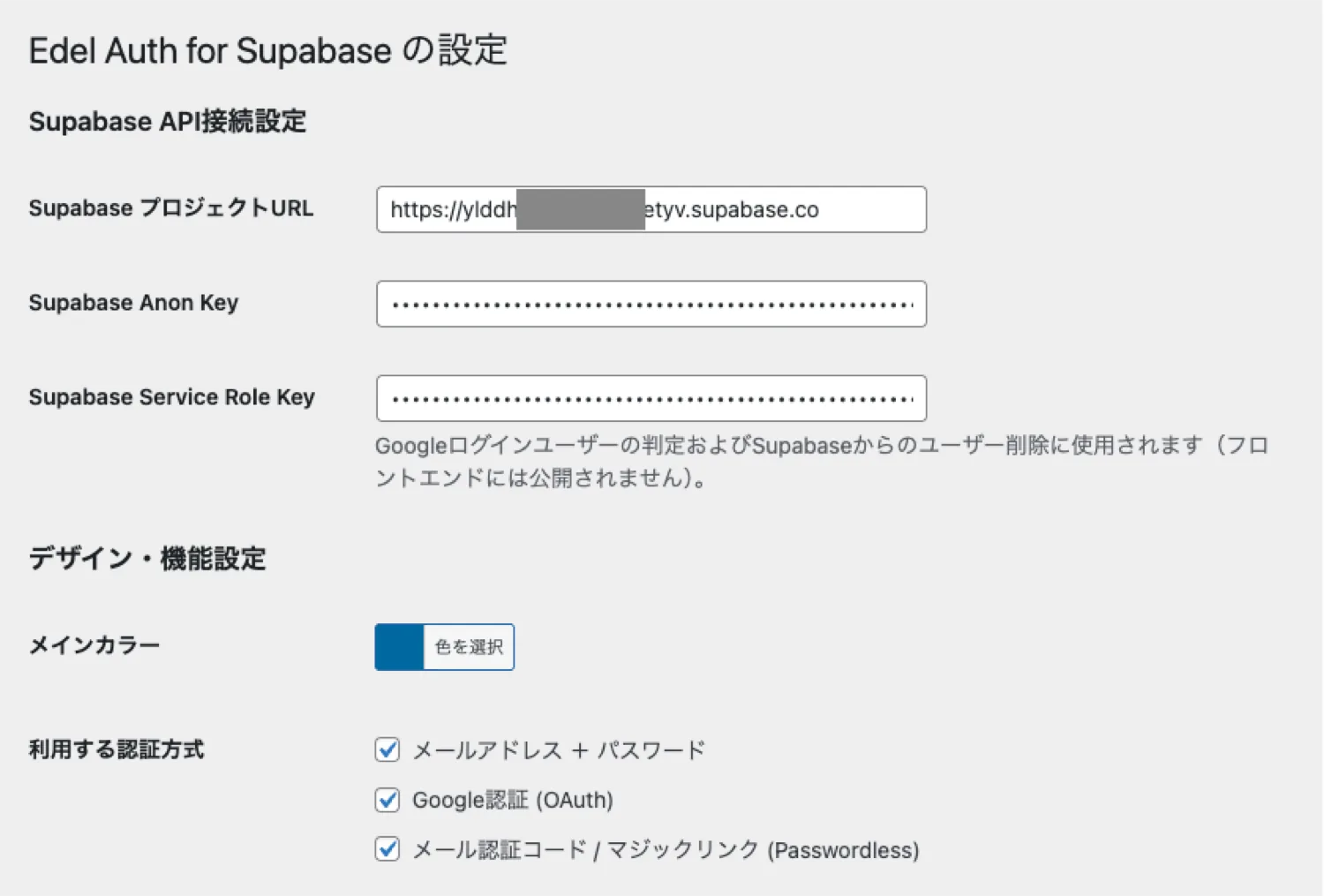Screen dimensions: 1324x896
Task: Click the Passwordless authentication option label
Action: pos(666,849)
